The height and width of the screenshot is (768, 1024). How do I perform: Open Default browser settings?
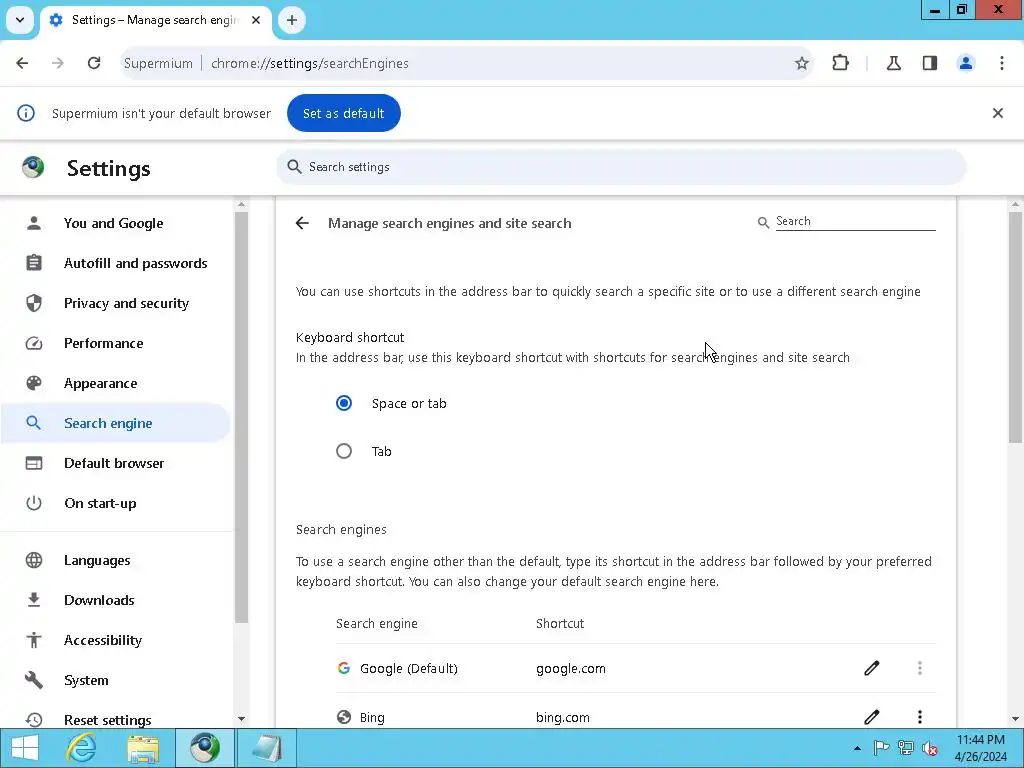pos(116,463)
